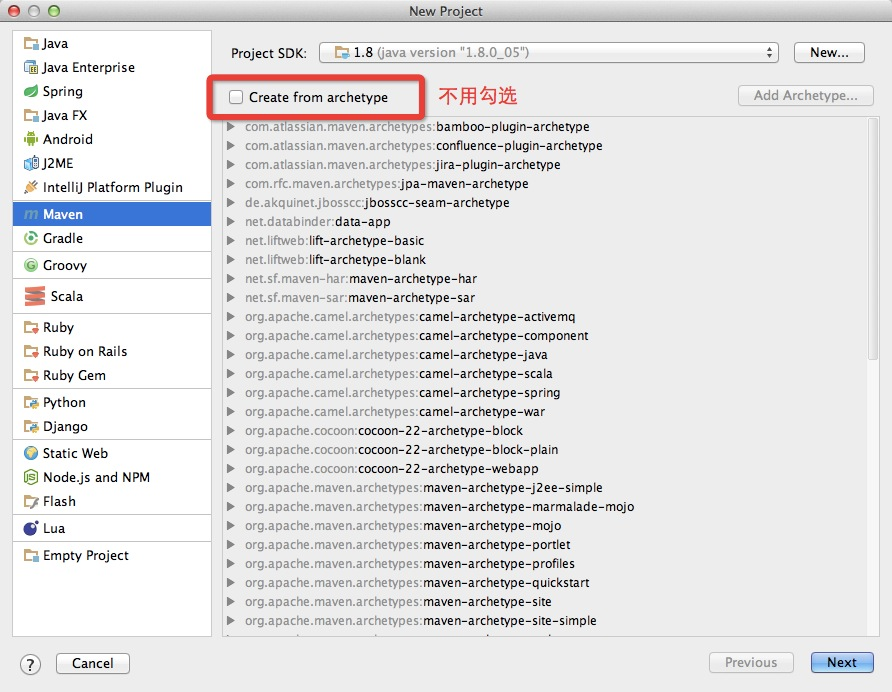Expand the cocoon-22-archetype-webapp node

[231, 468]
